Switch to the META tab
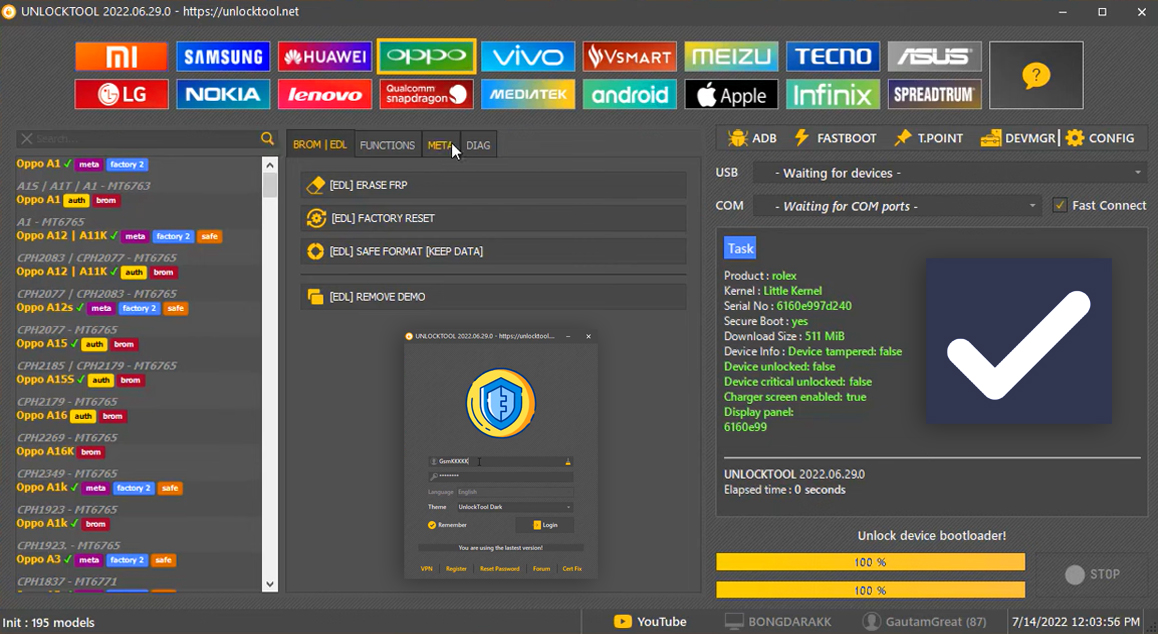 pos(440,146)
